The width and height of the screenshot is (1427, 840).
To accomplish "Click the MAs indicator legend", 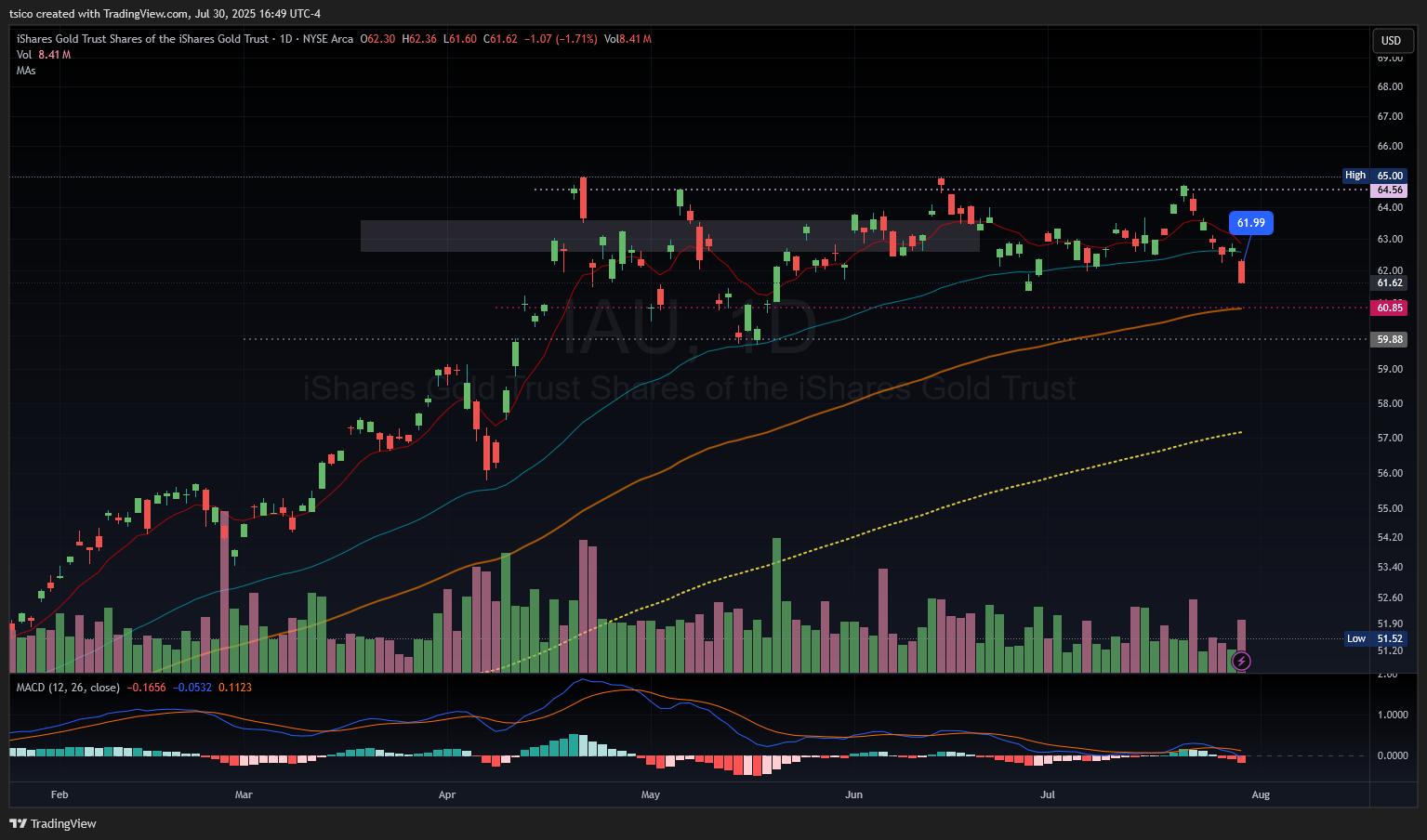I will point(26,71).
